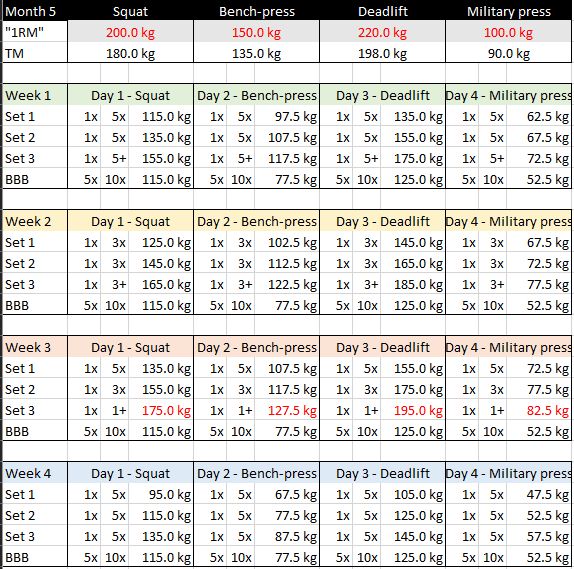Select Week 1 Day 3 - Deadlift header
Viewport: 574px width, 569px height.
point(382,96)
